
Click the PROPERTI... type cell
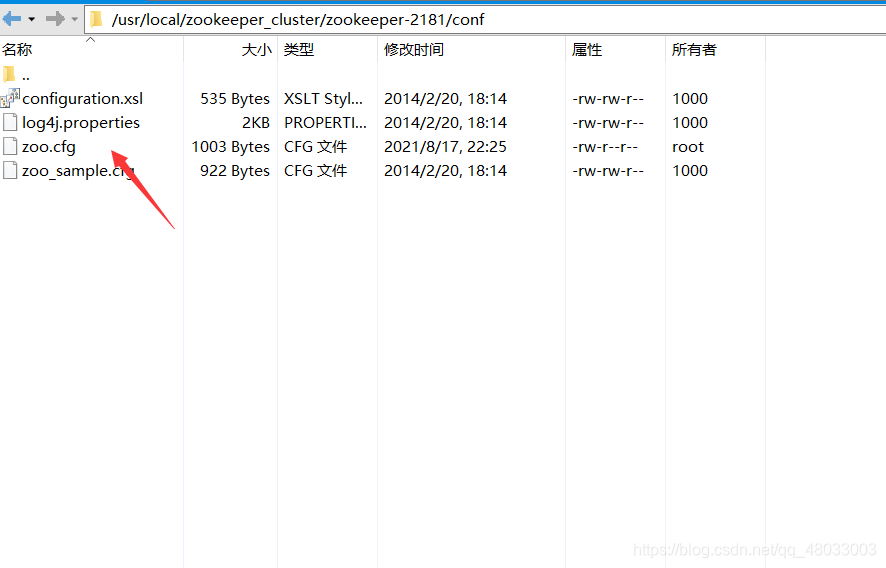coord(325,123)
